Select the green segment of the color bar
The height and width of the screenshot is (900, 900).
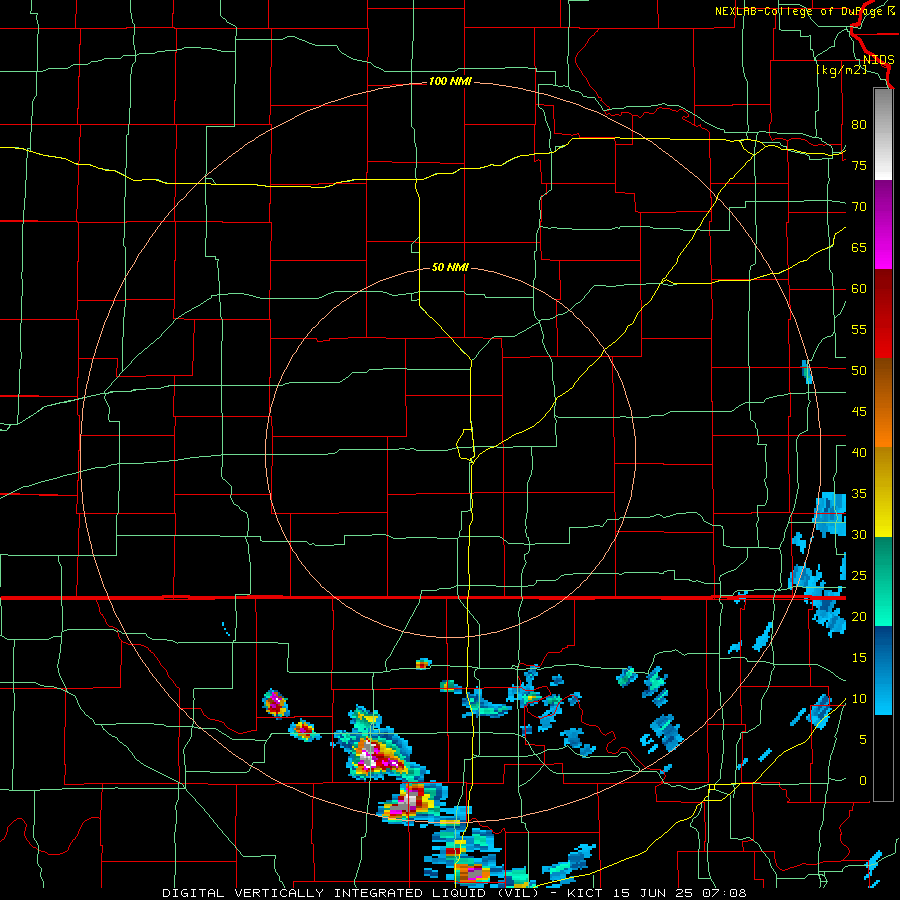coord(883,581)
